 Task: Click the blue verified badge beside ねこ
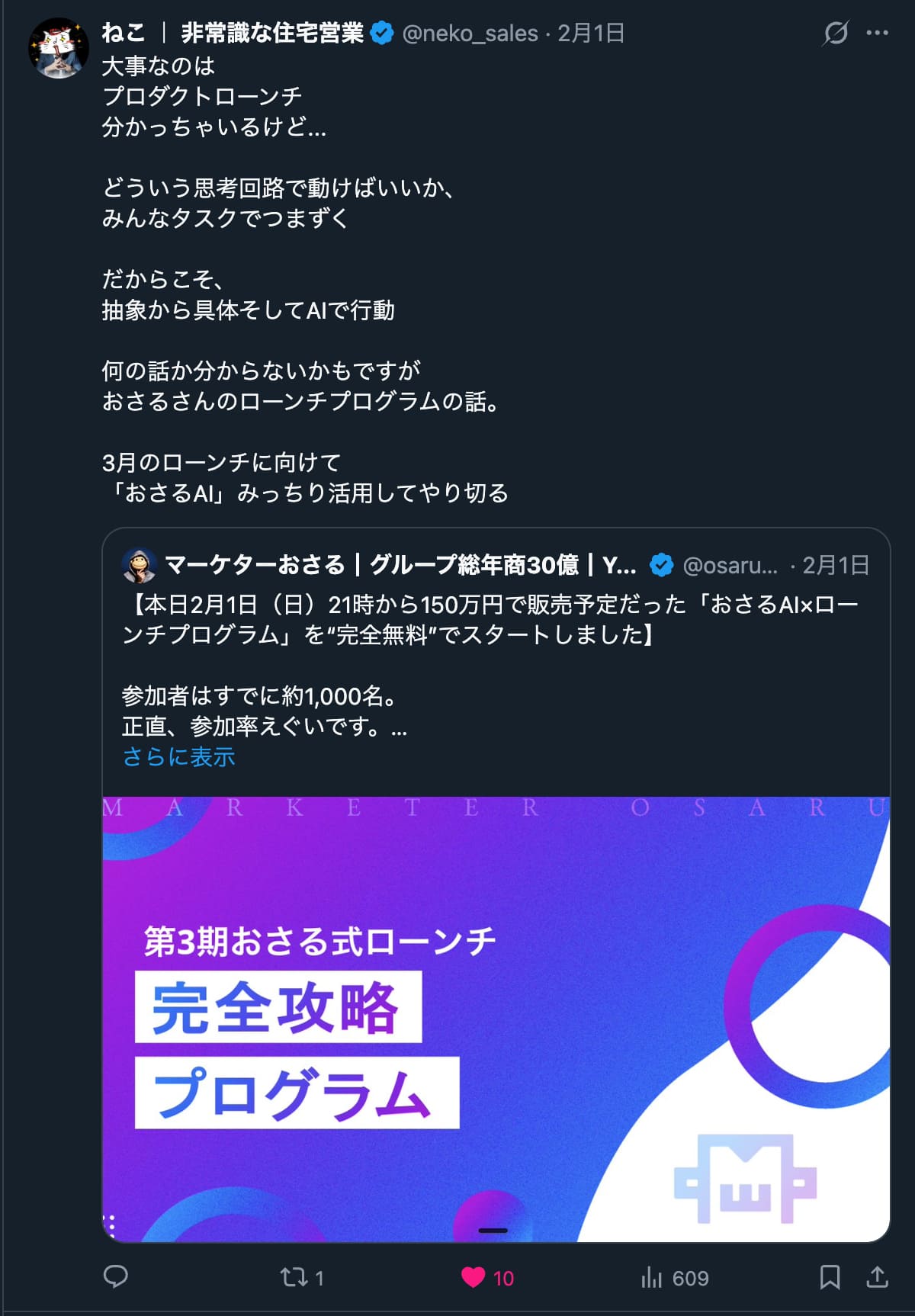(x=381, y=34)
